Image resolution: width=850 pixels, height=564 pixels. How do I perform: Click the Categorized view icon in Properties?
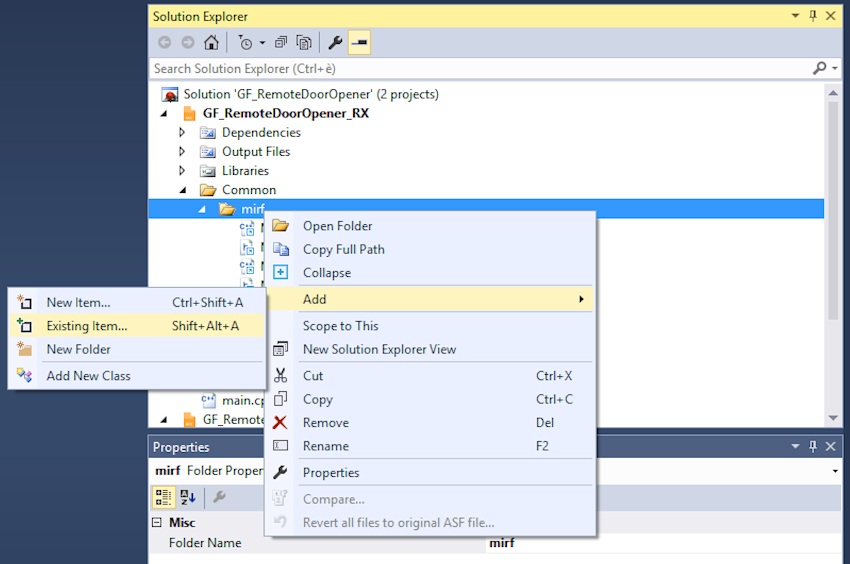coord(163,497)
